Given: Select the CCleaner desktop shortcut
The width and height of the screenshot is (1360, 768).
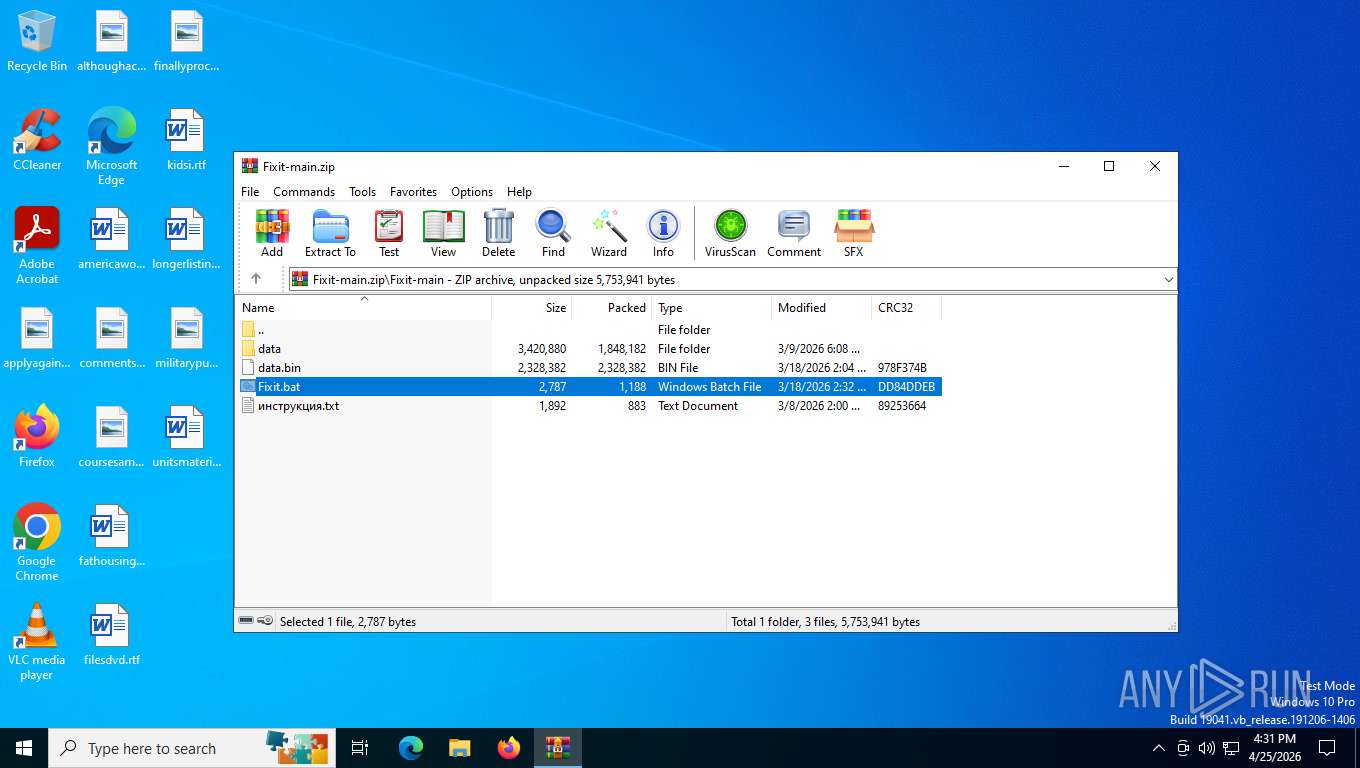Looking at the screenshot, I should click(x=37, y=140).
